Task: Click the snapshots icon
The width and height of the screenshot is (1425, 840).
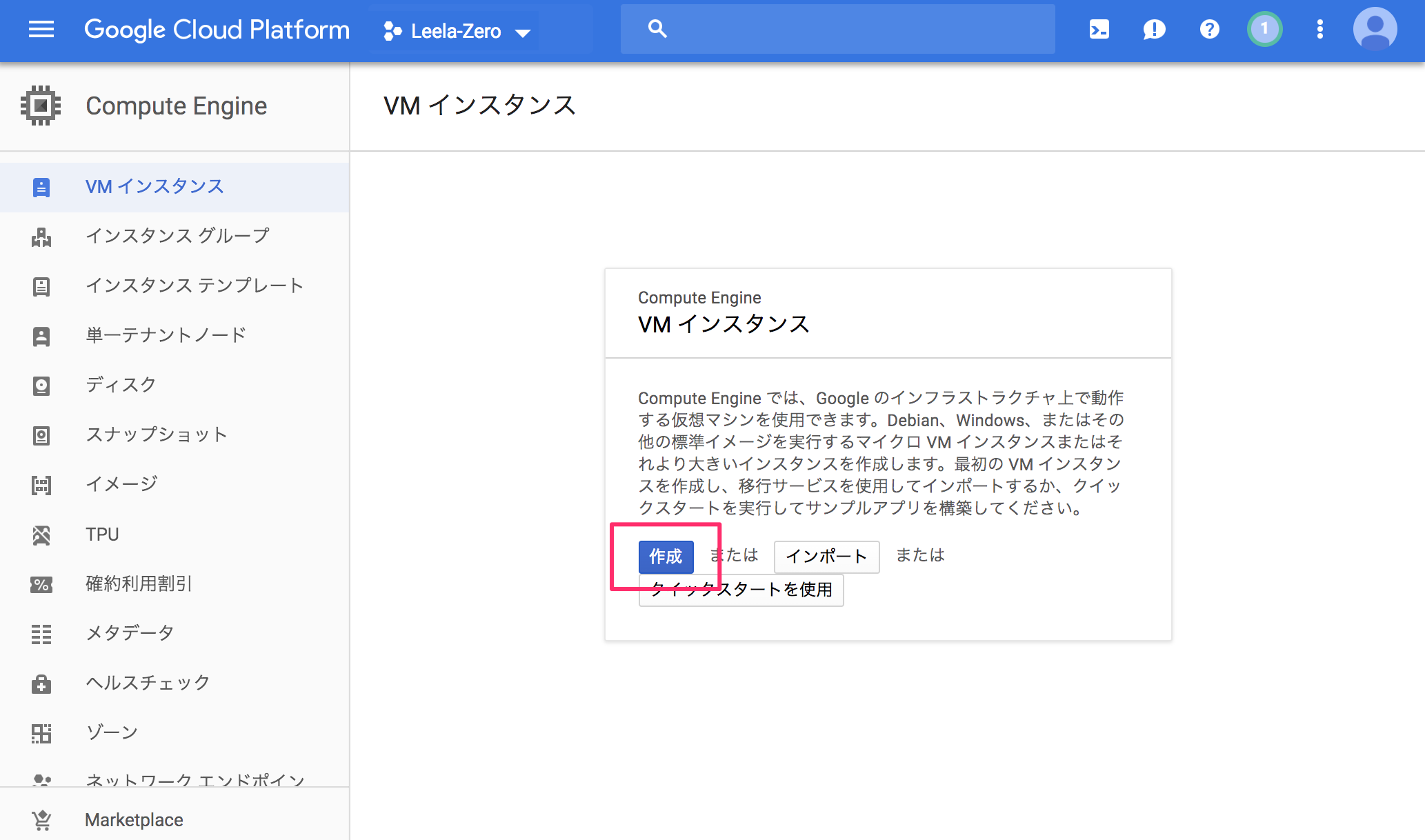Action: click(41, 436)
